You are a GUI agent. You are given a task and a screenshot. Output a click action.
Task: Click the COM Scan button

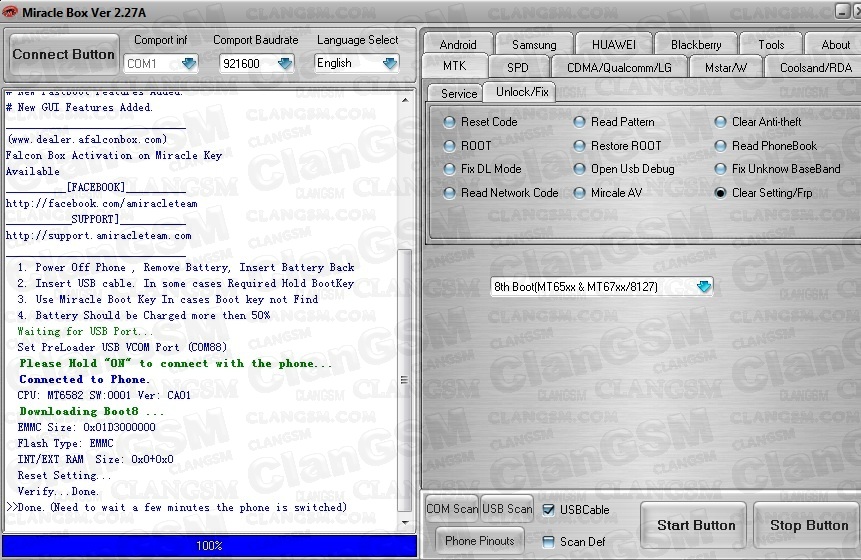452,509
